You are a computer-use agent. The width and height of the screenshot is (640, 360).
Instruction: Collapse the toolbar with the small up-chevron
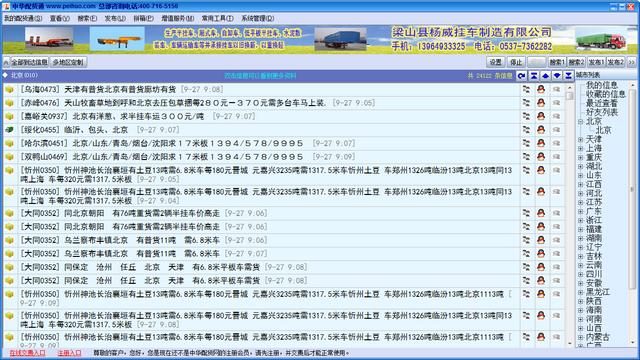click(6, 62)
